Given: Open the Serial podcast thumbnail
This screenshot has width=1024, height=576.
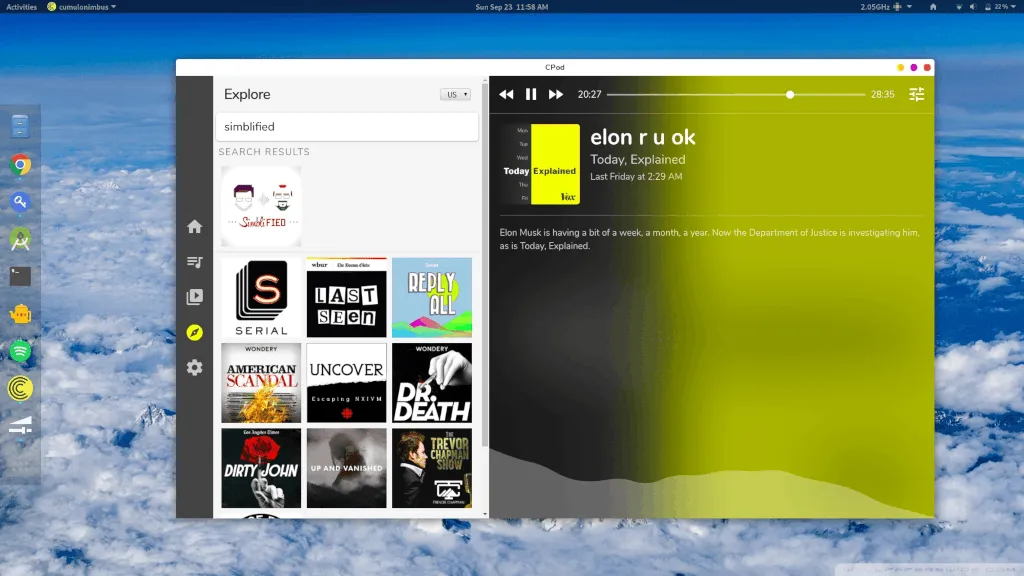Looking at the screenshot, I should click(x=261, y=298).
